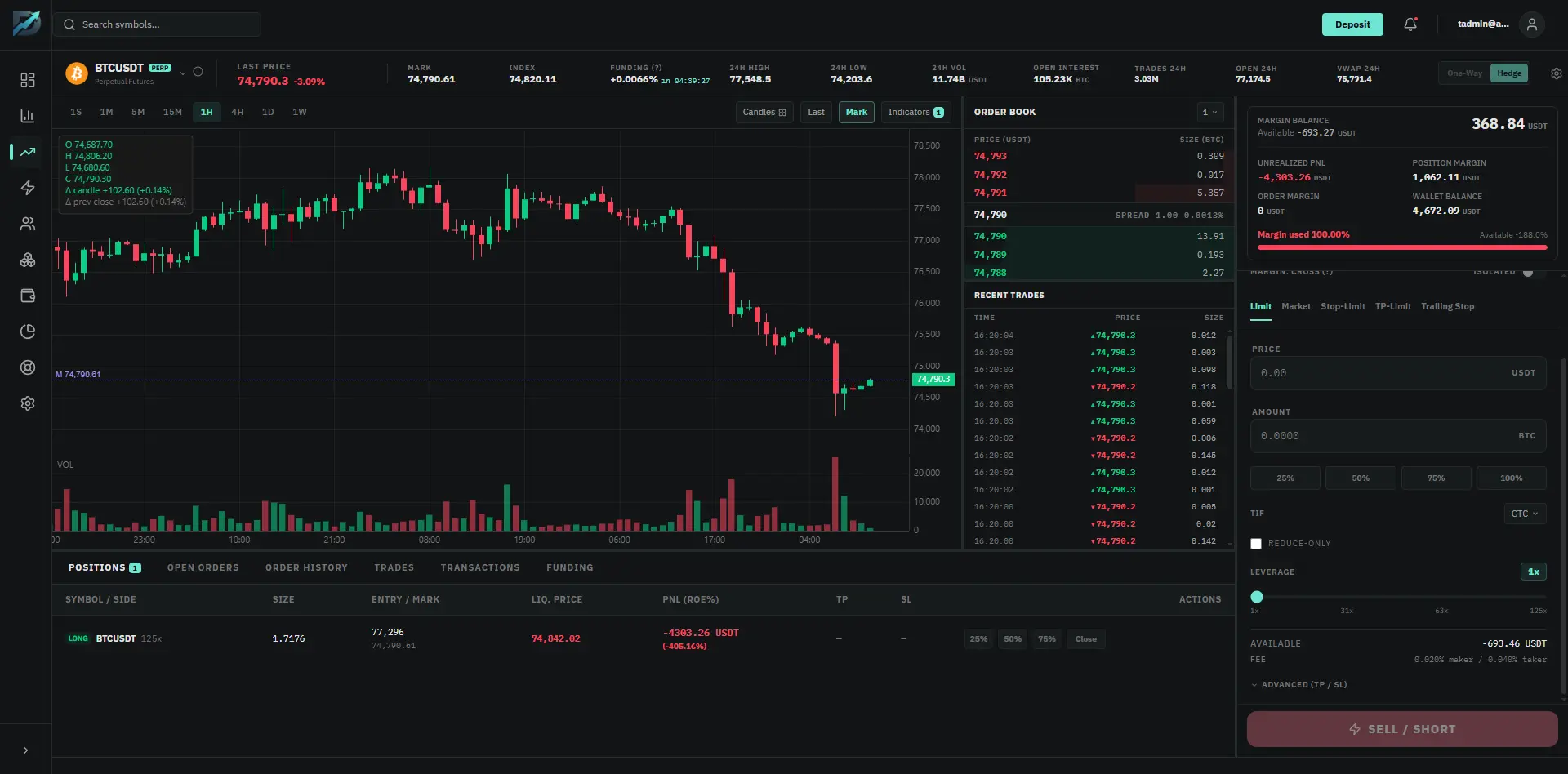The image size is (1568, 774).
Task: Click the info icon beside BTCUSDT
Action: 198,72
